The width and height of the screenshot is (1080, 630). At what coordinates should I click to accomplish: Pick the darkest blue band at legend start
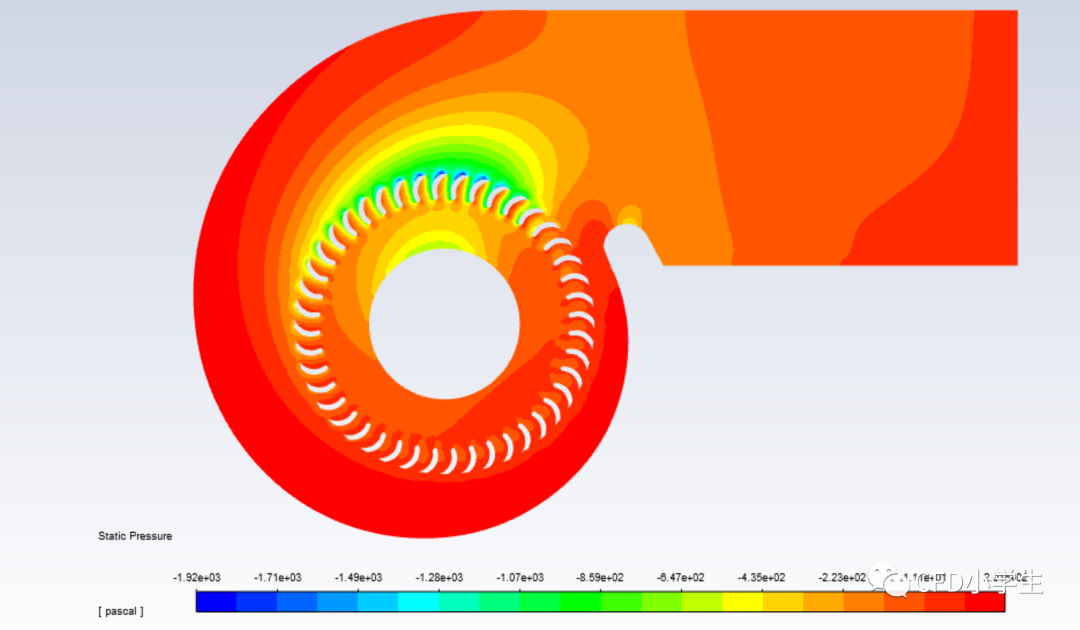[x=216, y=602]
